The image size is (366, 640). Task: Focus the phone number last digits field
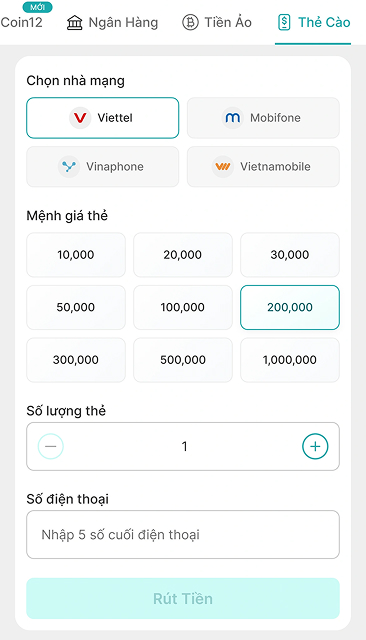pos(183,534)
